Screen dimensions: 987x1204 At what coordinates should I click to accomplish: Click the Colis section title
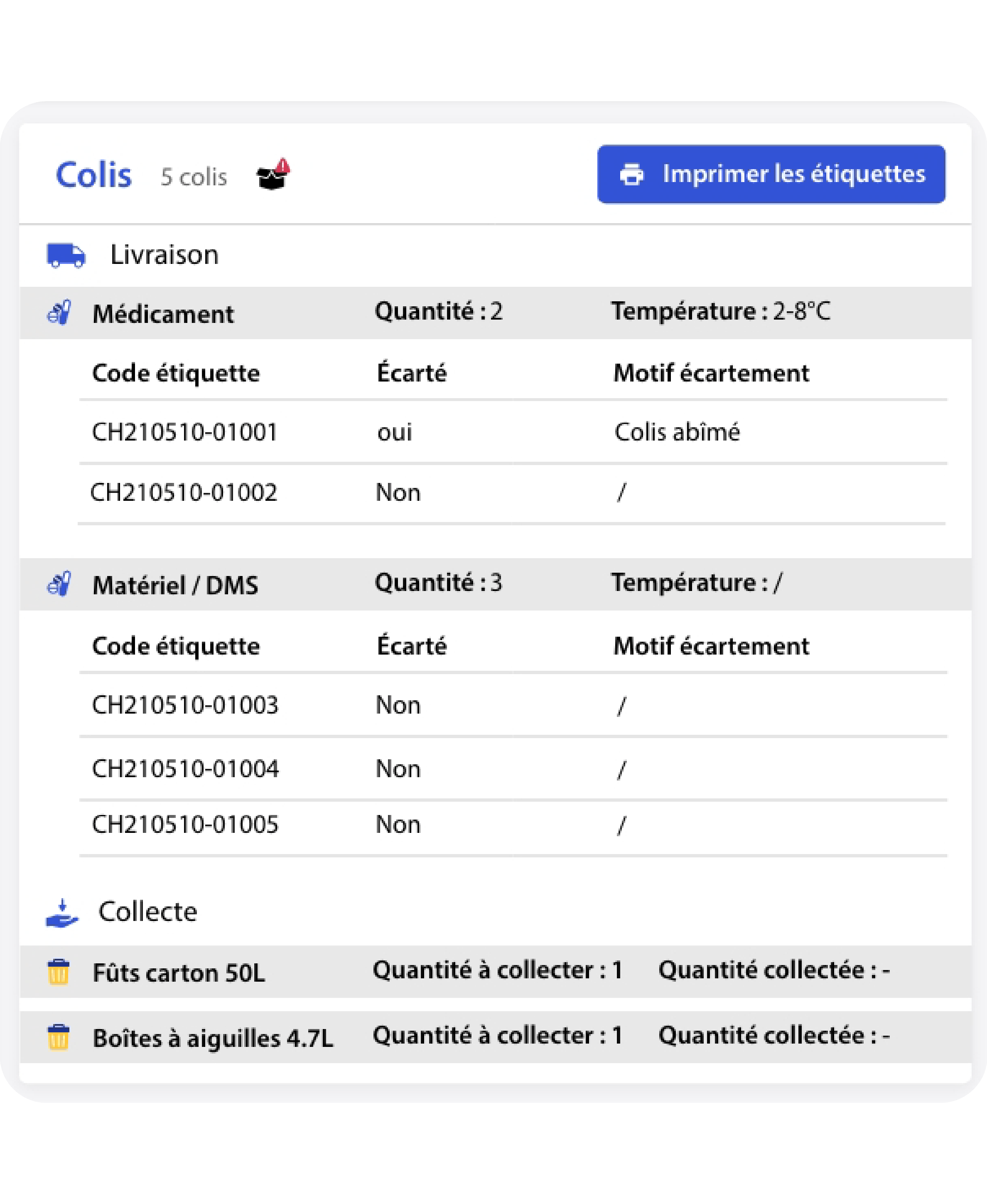[94, 175]
